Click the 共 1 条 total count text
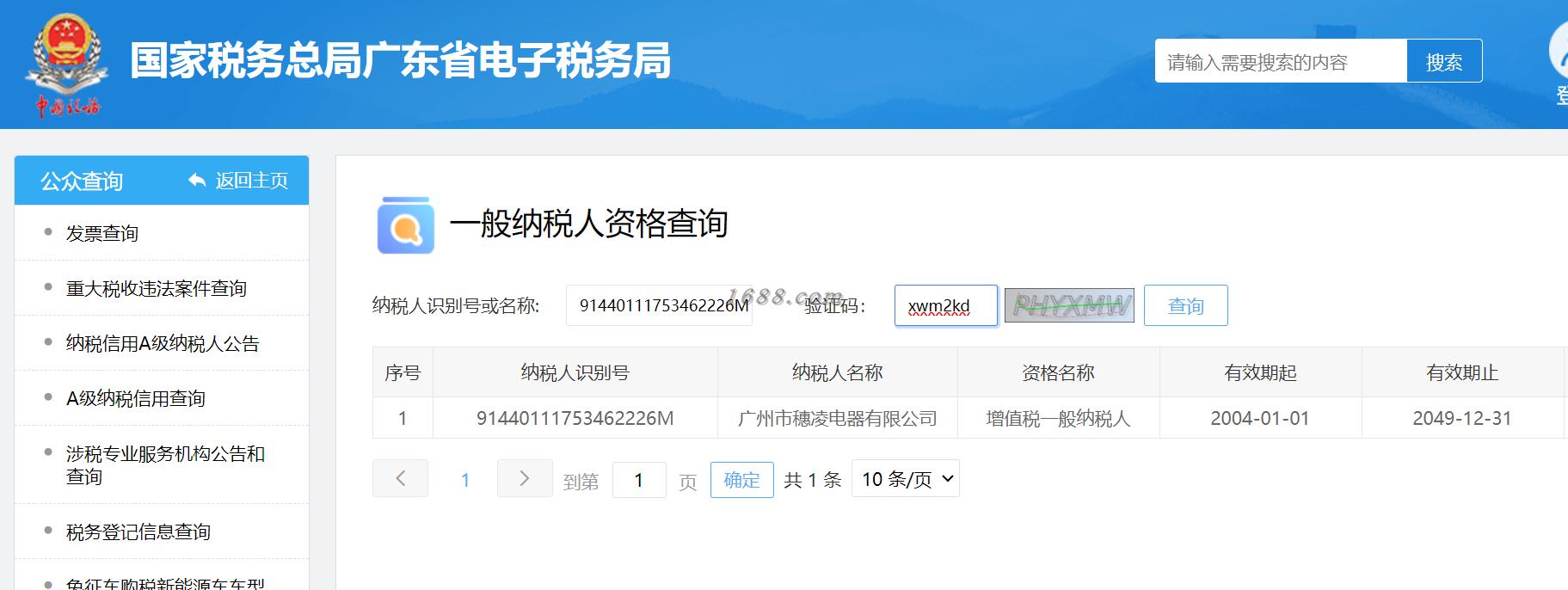This screenshot has width=1568, height=590. click(x=813, y=480)
